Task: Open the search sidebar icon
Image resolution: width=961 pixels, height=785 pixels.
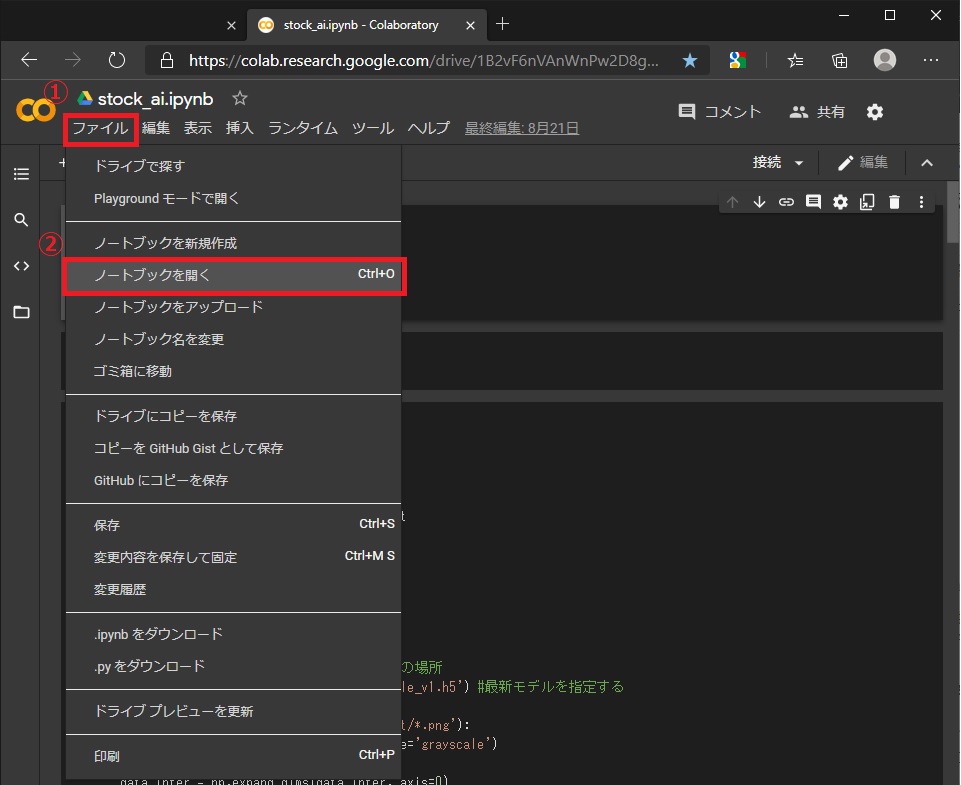Action: tap(21, 219)
